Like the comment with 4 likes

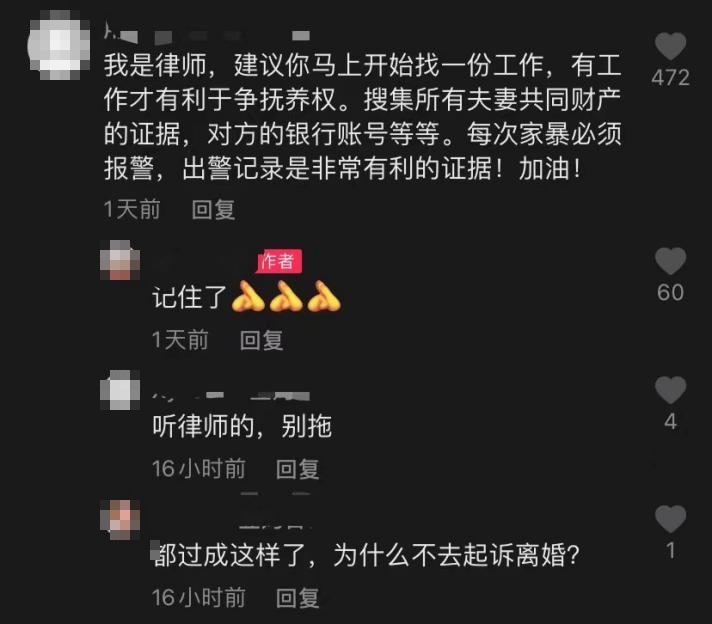670,390
